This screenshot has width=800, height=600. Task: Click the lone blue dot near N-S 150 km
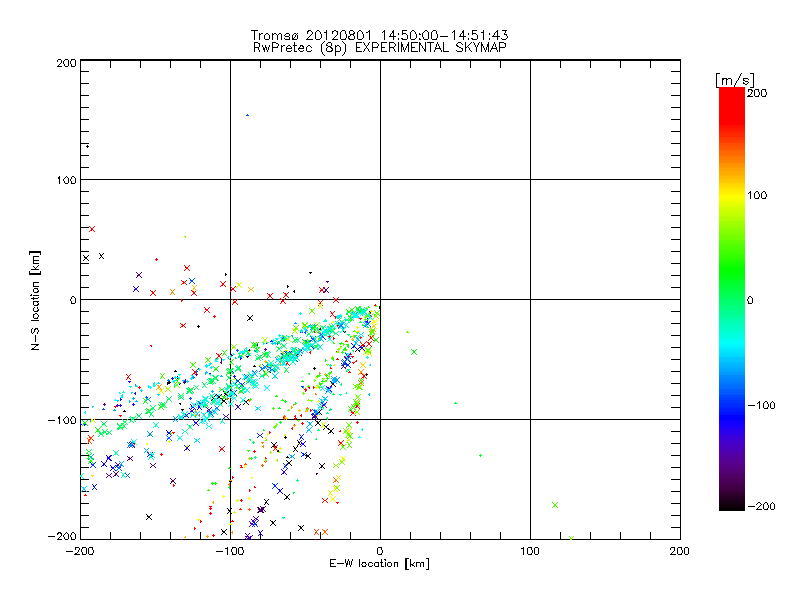(247, 115)
